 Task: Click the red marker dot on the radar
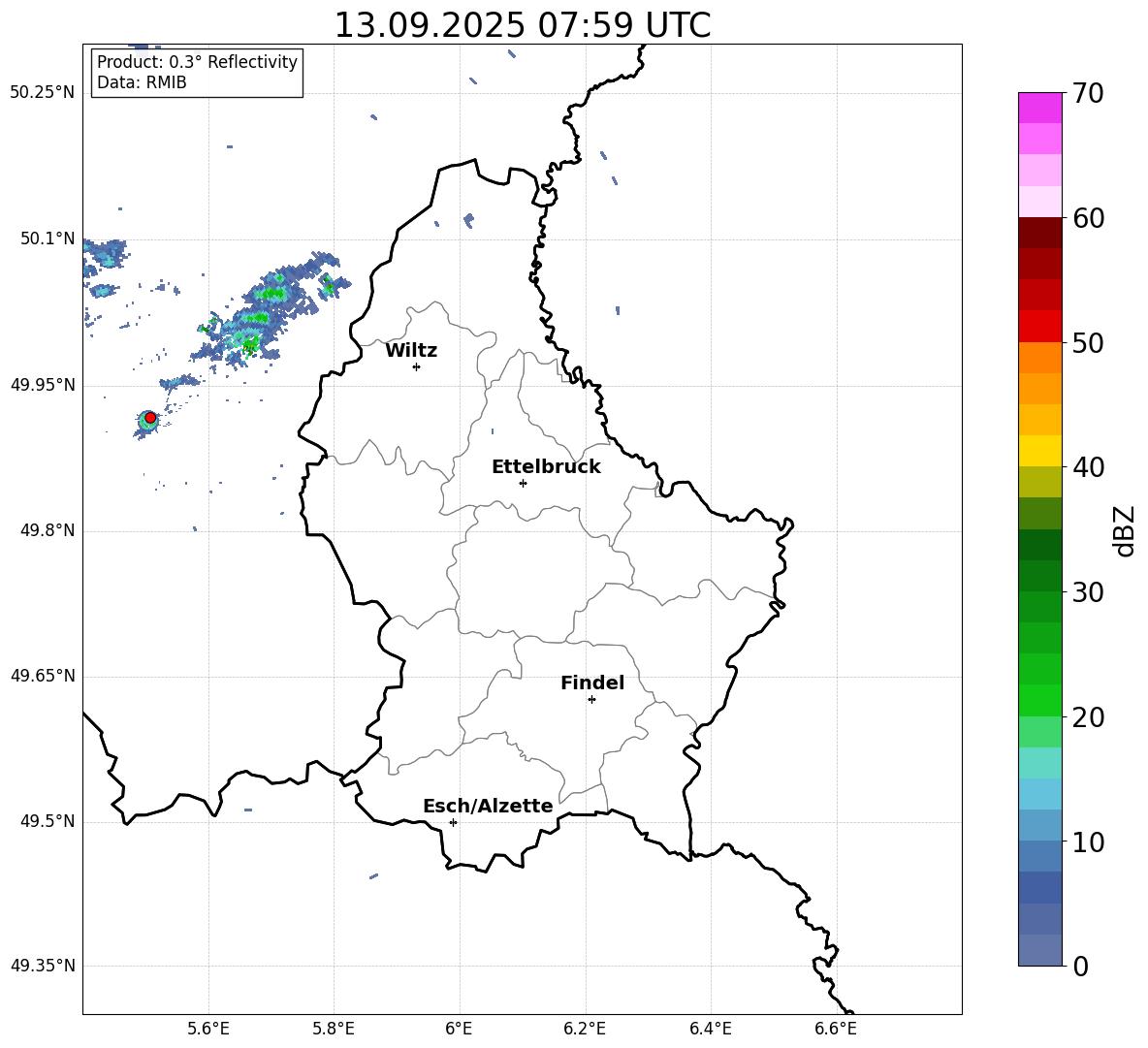pyautogui.click(x=150, y=418)
